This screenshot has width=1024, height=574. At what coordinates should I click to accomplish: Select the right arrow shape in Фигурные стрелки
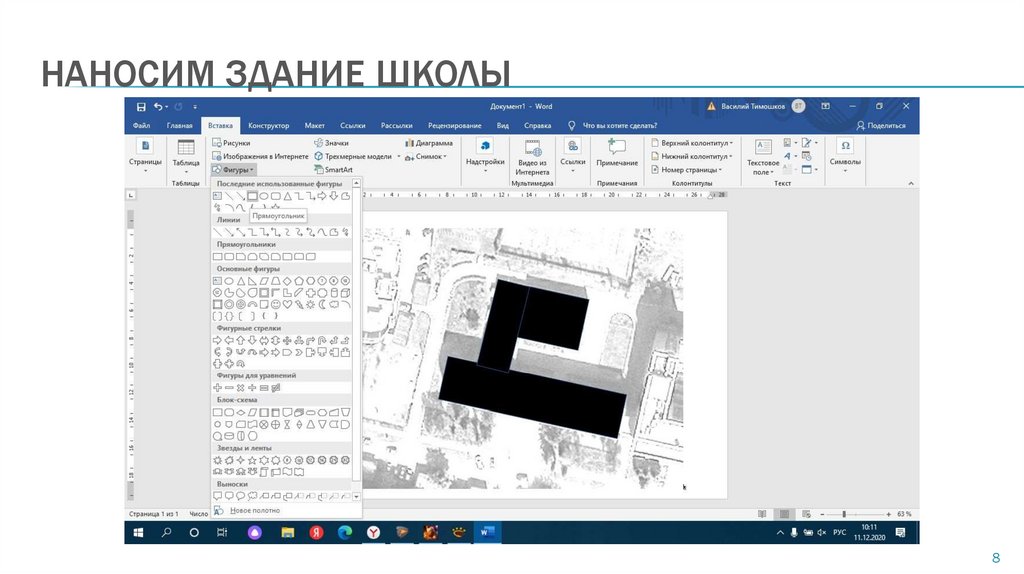[217, 340]
